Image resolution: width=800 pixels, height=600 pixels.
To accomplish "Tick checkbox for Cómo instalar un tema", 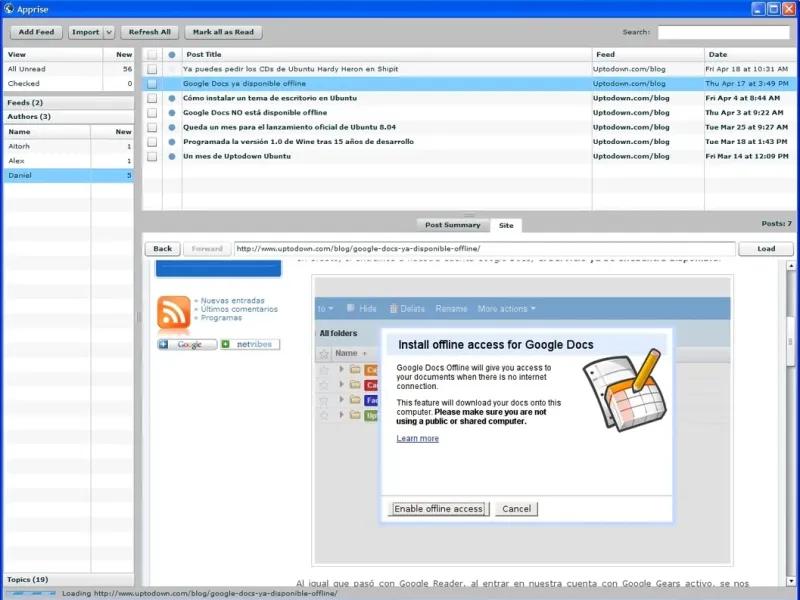I will pos(152,98).
